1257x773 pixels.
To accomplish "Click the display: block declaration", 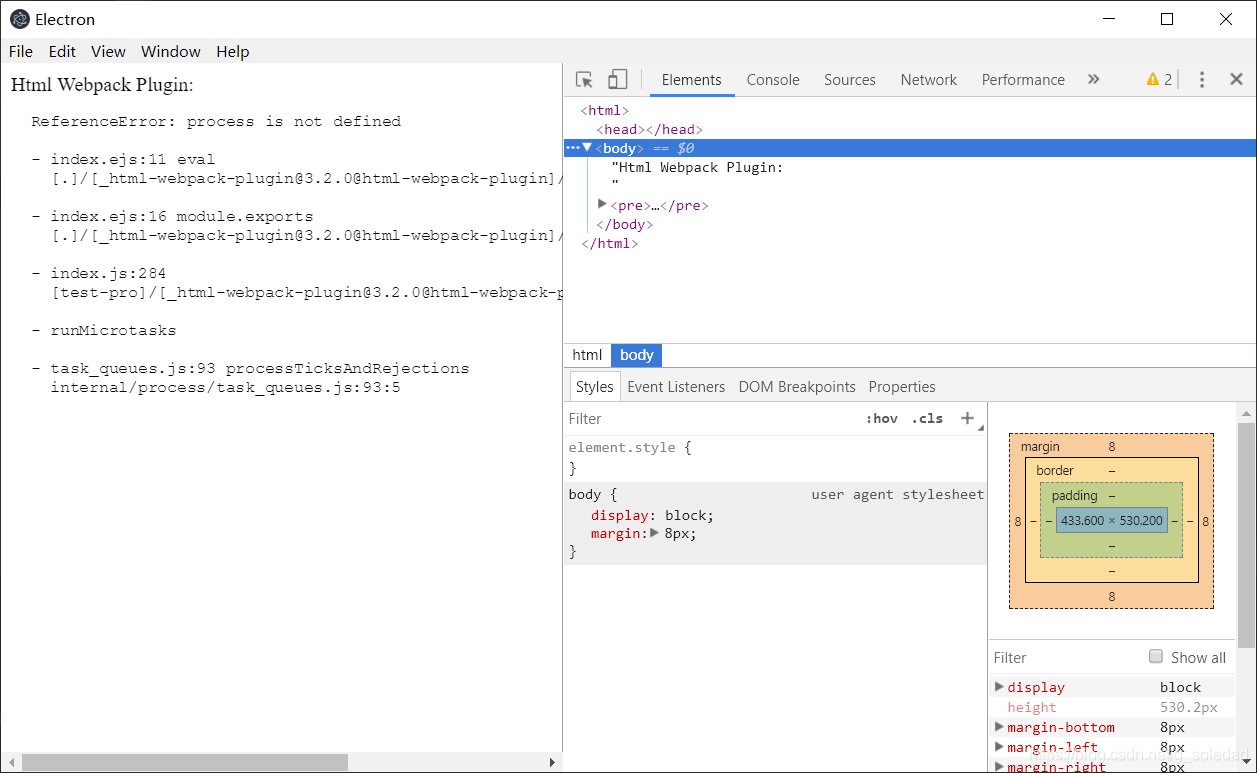I will click(652, 515).
